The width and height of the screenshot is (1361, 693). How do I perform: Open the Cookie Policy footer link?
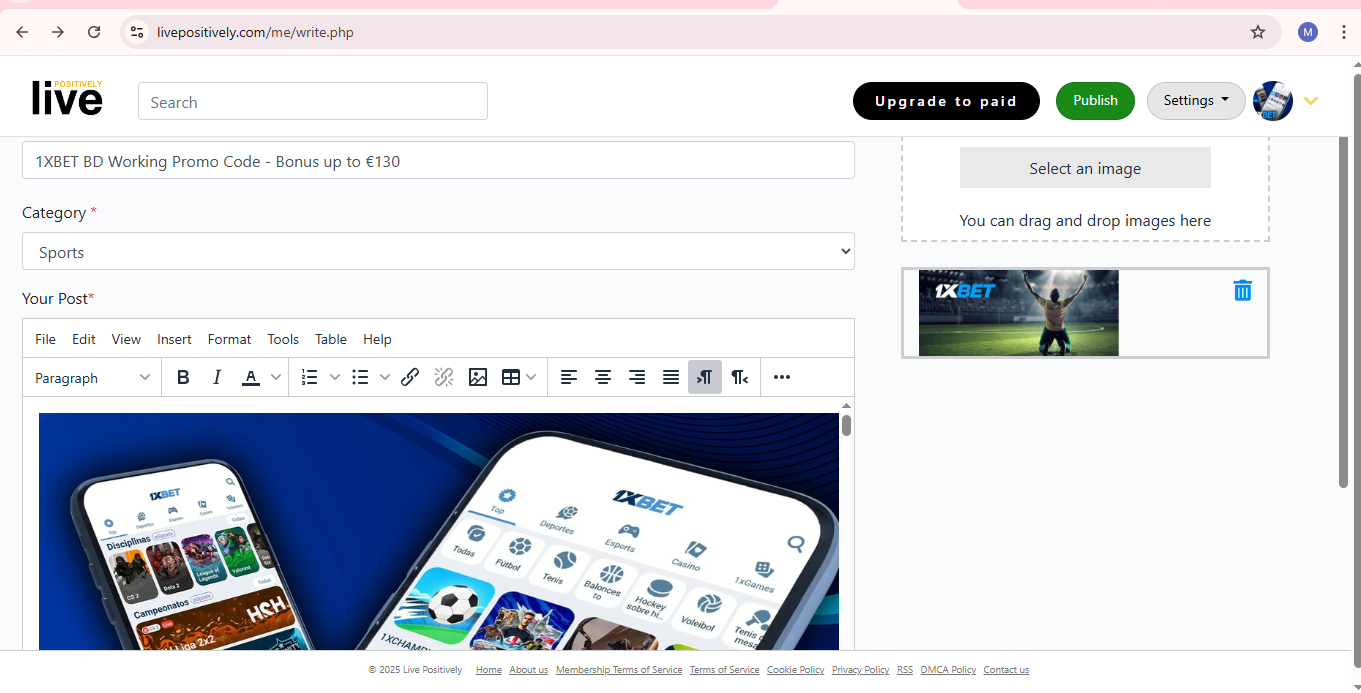click(796, 670)
